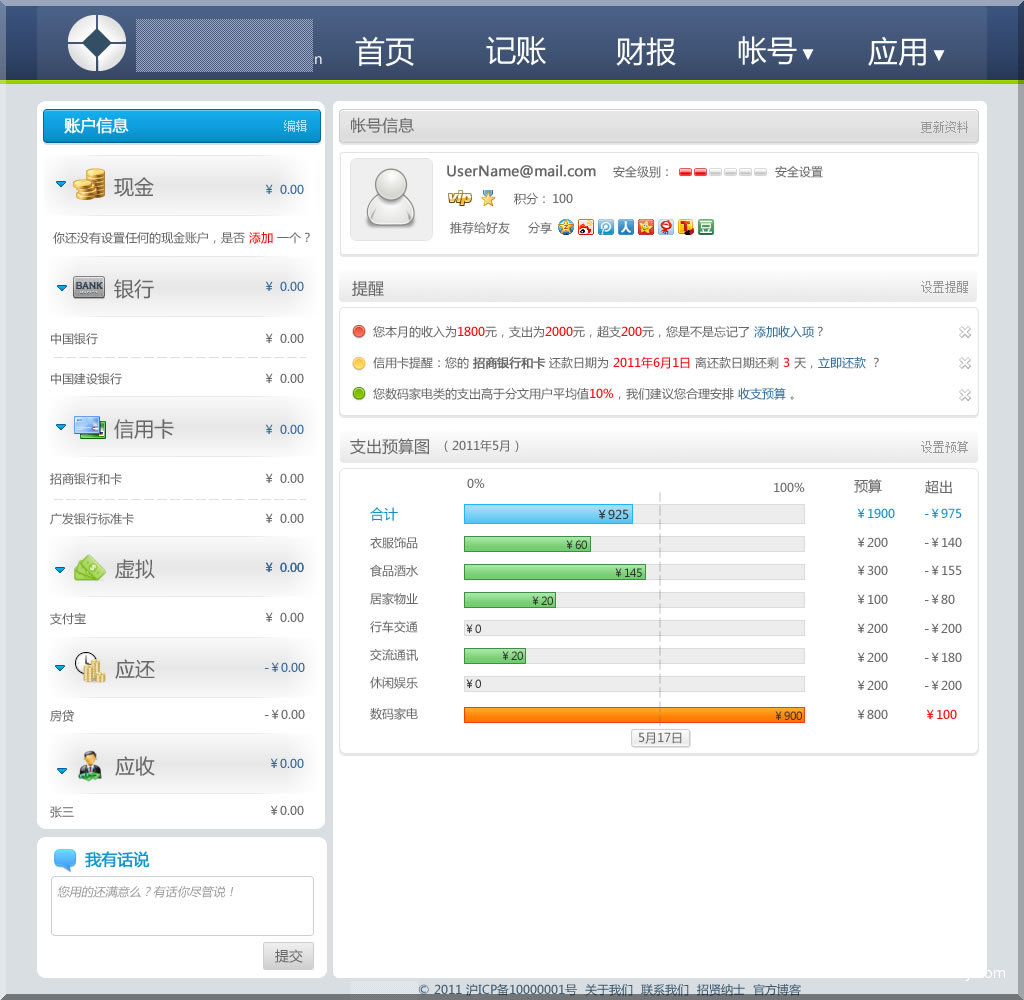Click the VIP badge icon
Screen dimensions: 1024x1000
click(459, 198)
